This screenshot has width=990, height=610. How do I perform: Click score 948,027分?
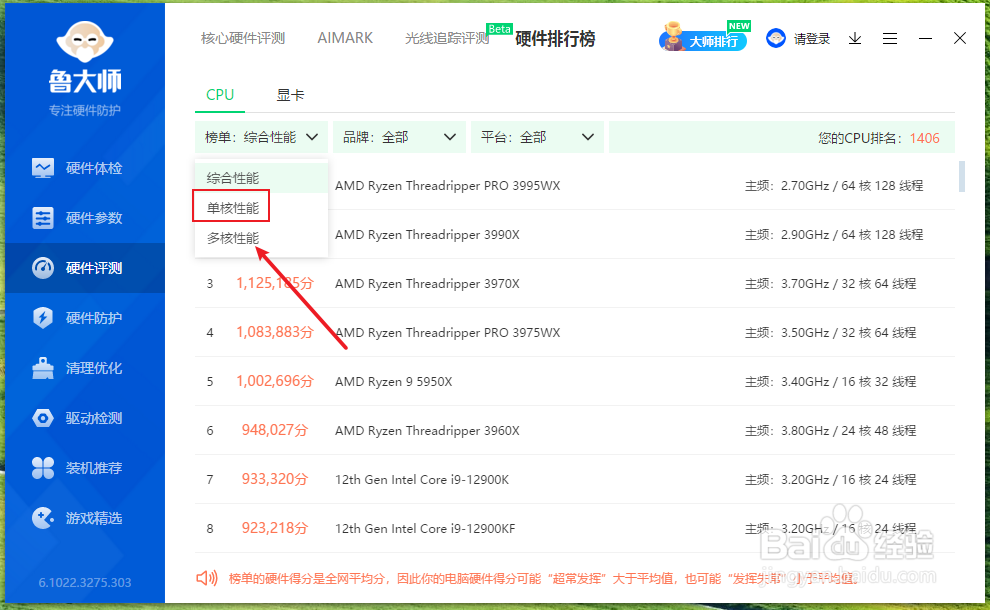[275, 431]
